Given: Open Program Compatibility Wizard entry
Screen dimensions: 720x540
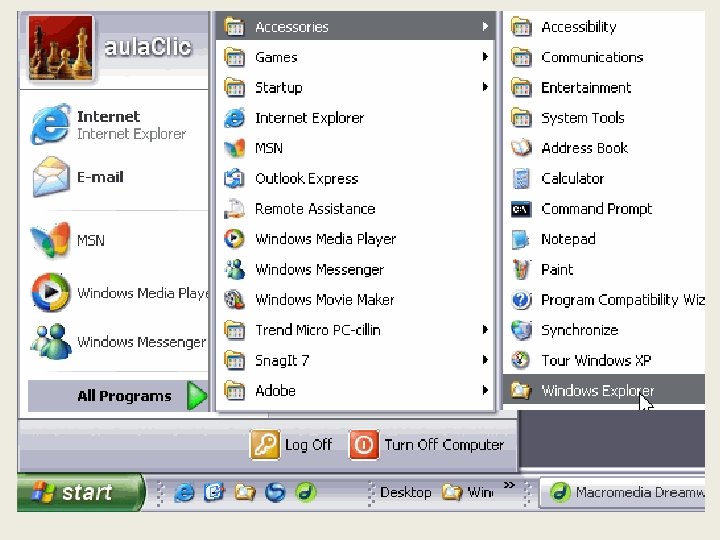Looking at the screenshot, I should [x=604, y=299].
